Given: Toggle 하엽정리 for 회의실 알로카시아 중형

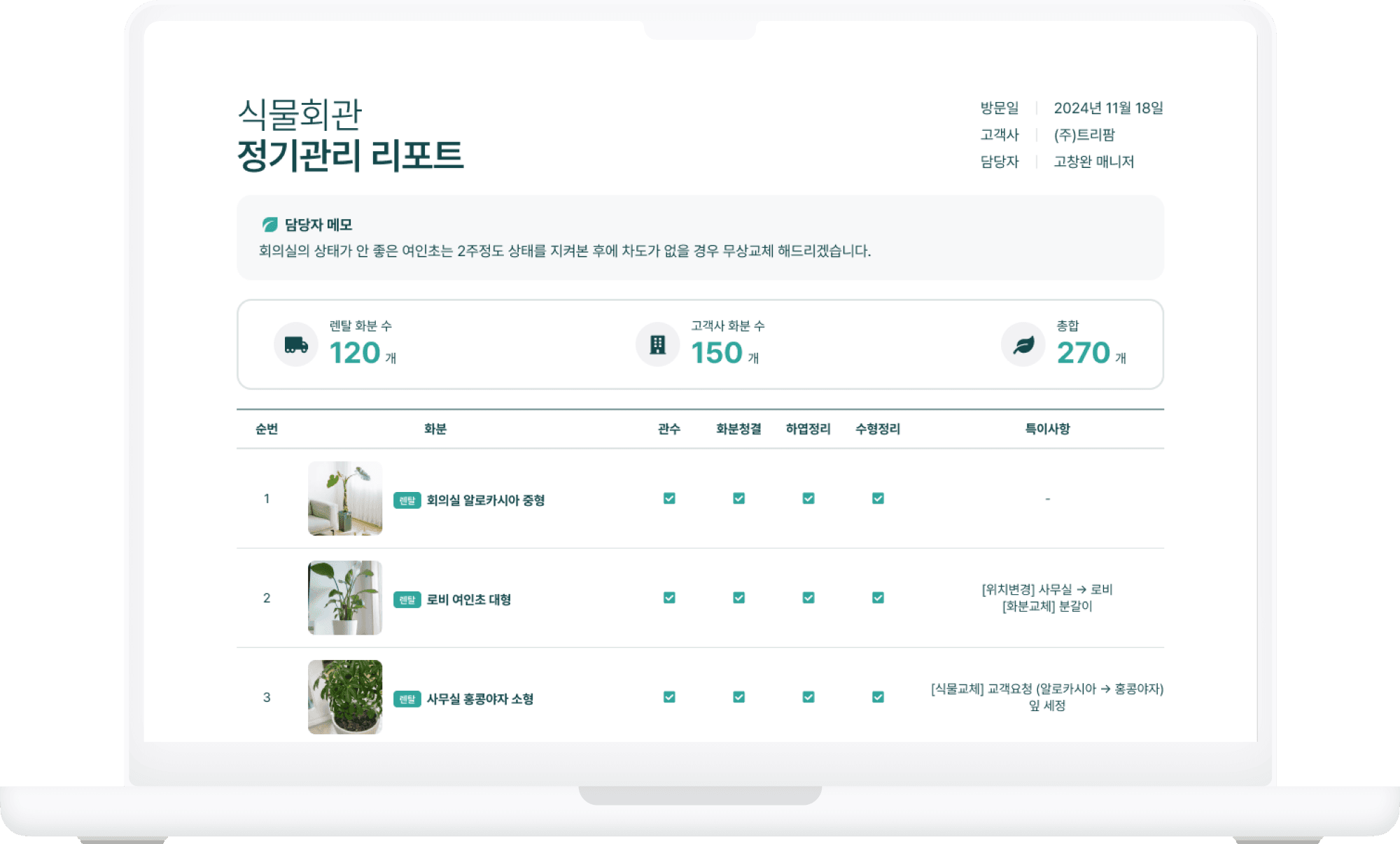Looking at the screenshot, I should pyautogui.click(x=808, y=498).
